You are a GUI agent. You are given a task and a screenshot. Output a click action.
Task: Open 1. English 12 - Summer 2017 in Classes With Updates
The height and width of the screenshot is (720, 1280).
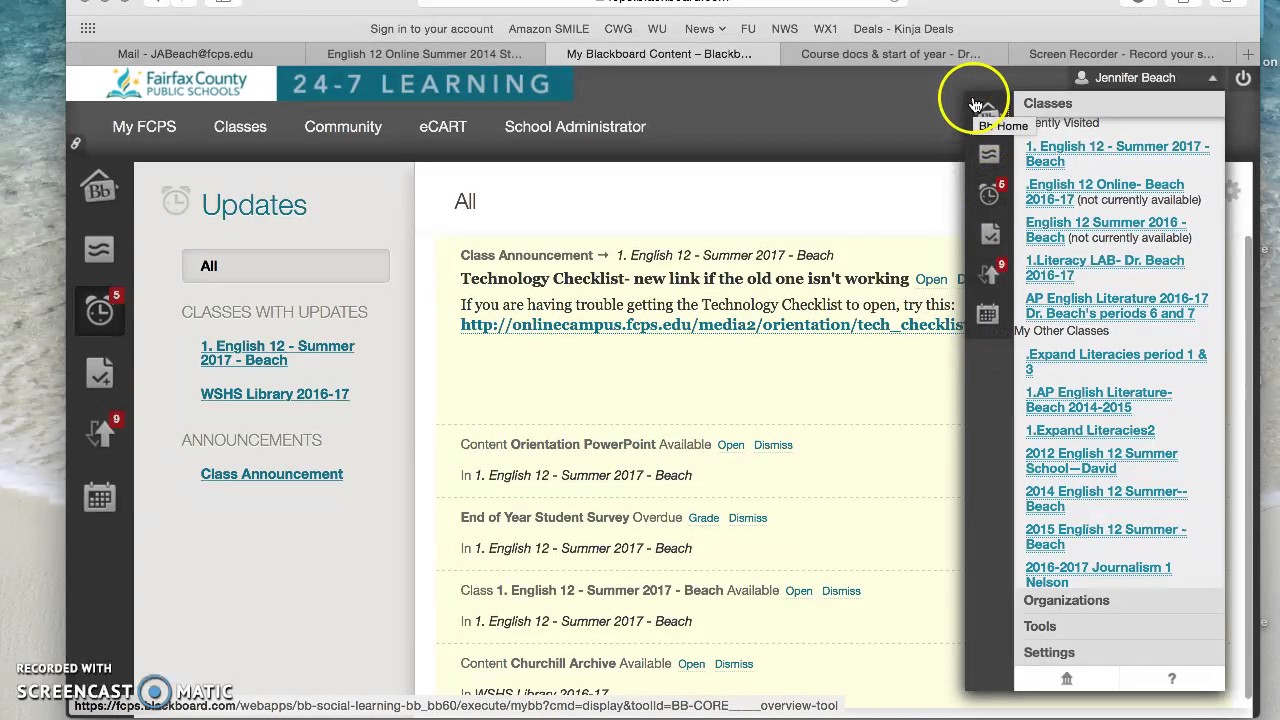click(x=277, y=353)
